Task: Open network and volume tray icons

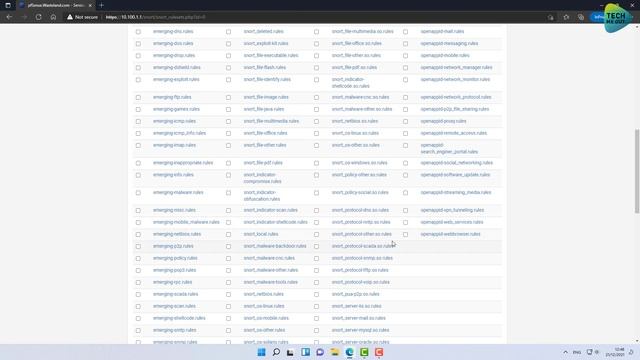Action: pos(593,352)
